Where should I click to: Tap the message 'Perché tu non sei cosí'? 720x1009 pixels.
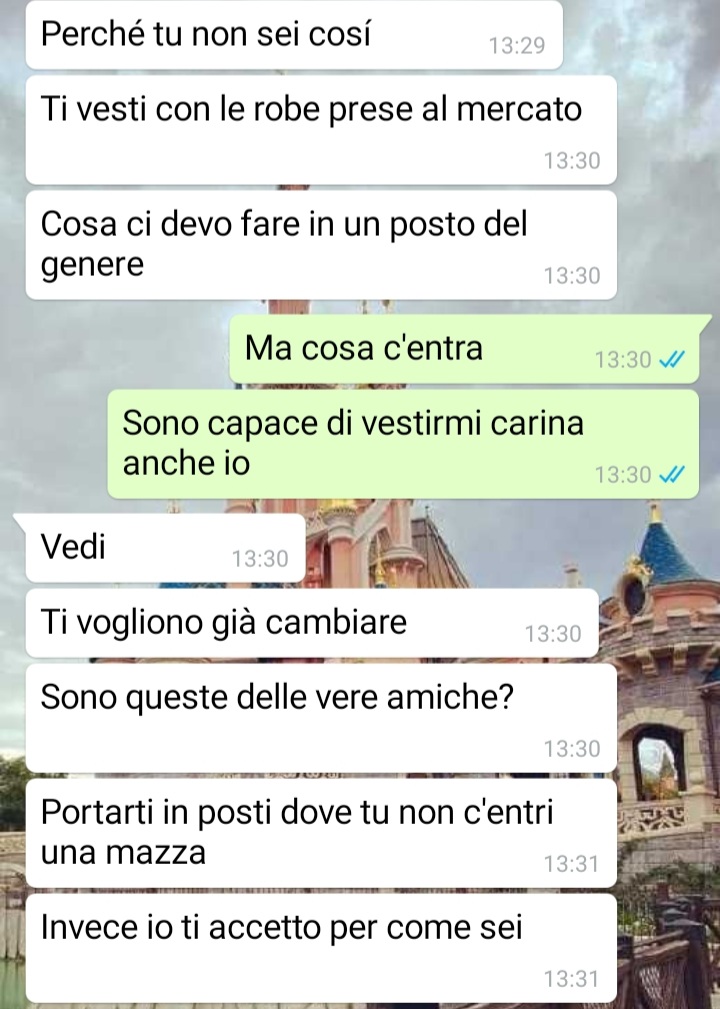coord(294,35)
